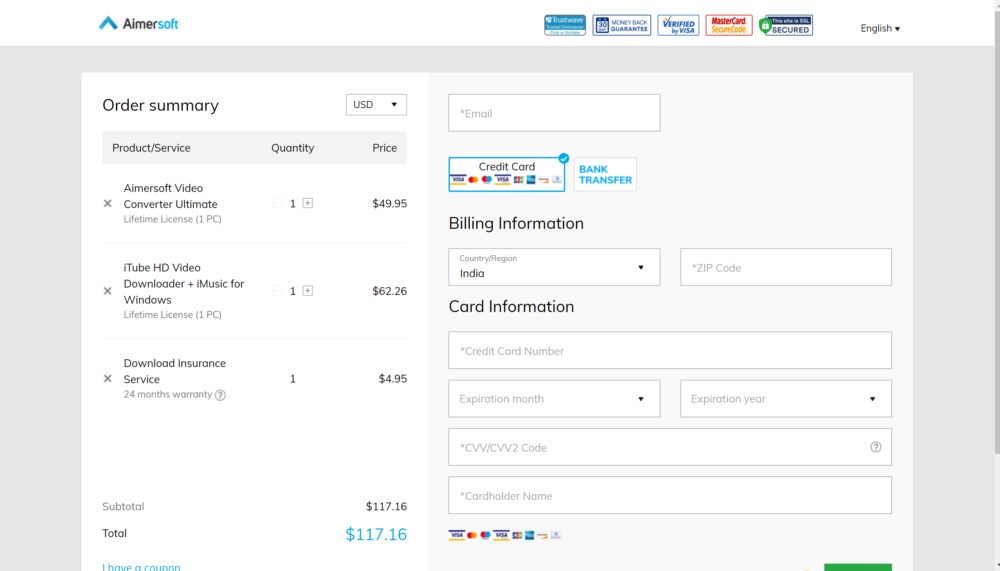Click the $49.95 price value
The image size is (1000, 571).
click(390, 204)
